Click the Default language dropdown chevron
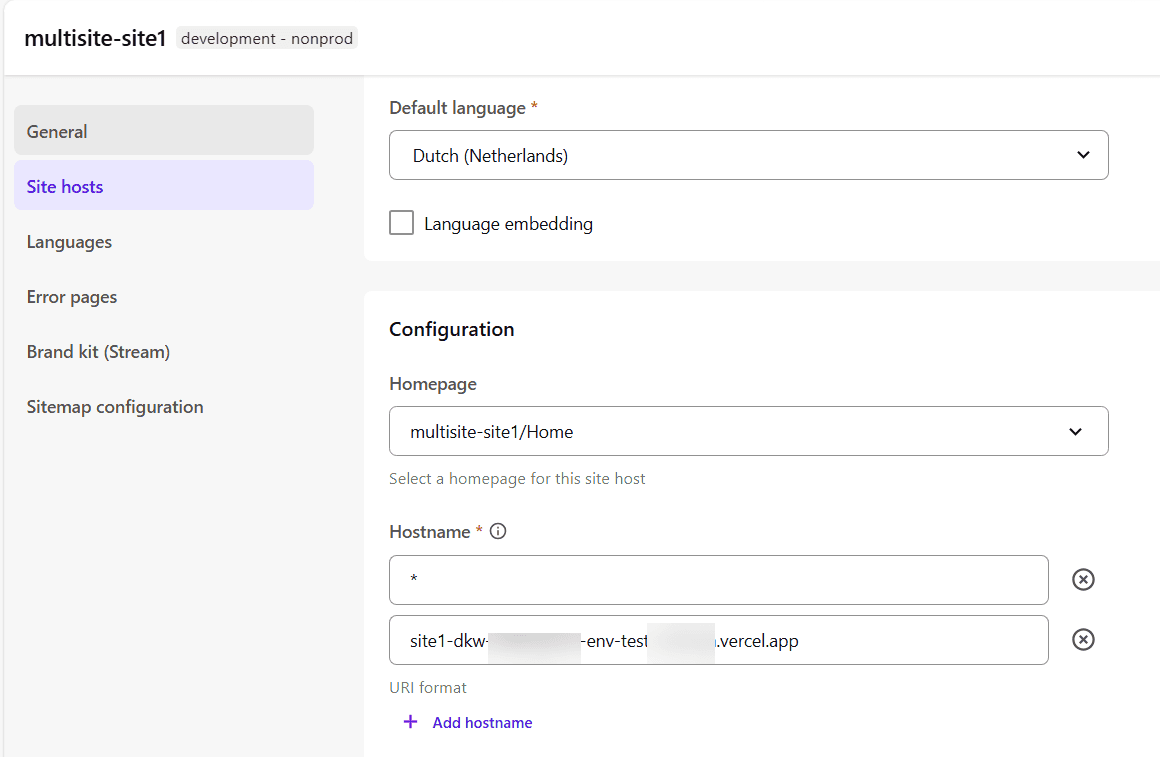Image resolution: width=1160 pixels, height=757 pixels. (x=1083, y=155)
